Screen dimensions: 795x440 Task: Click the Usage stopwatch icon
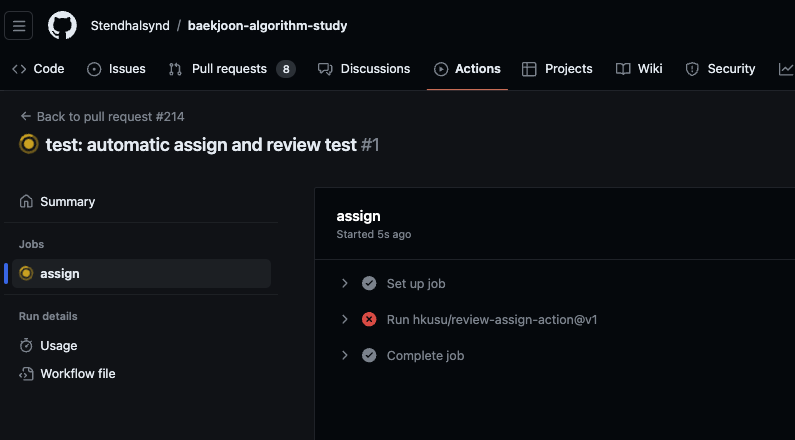tap(26, 346)
